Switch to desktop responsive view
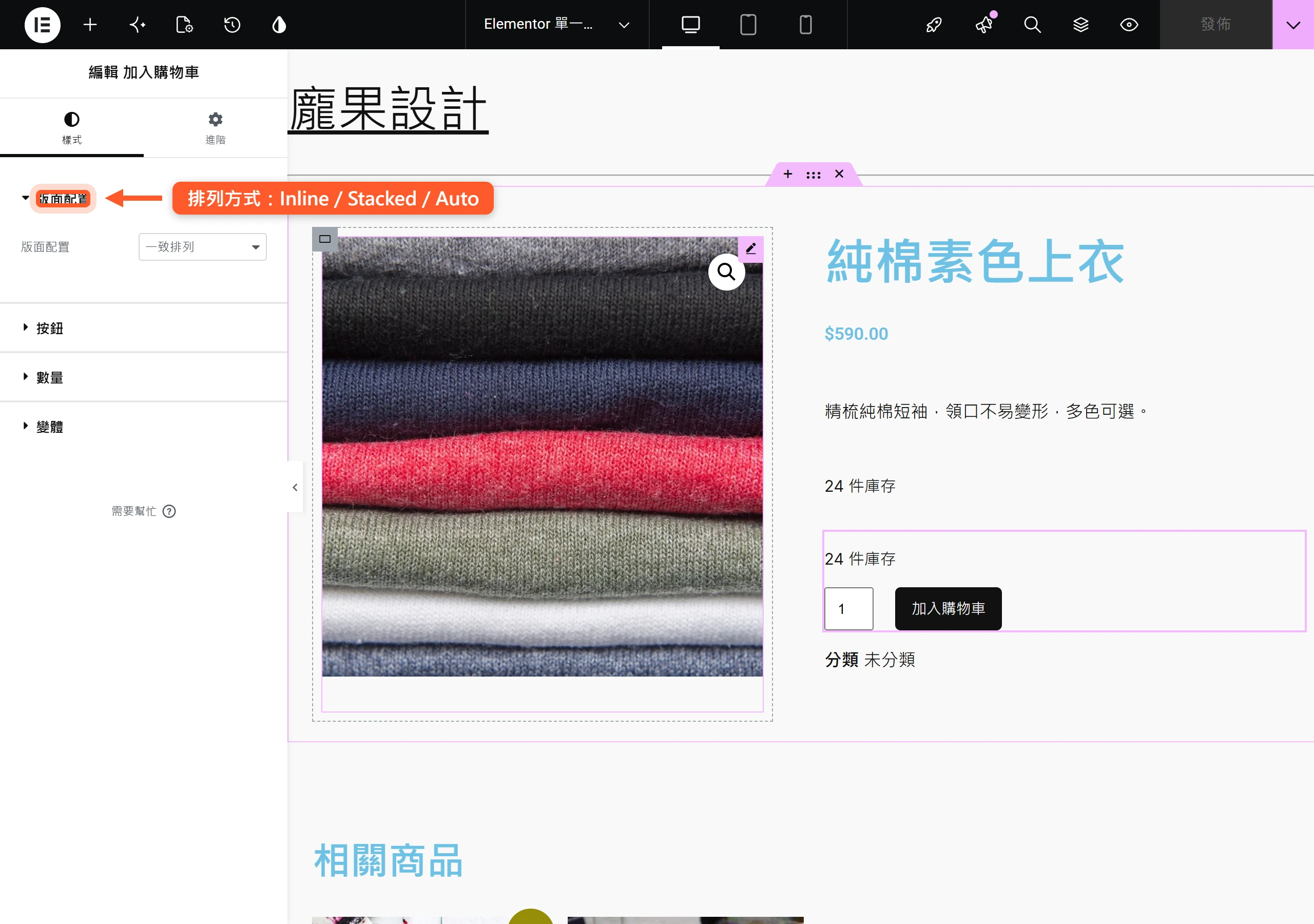This screenshot has height=924, width=1314. (691, 25)
